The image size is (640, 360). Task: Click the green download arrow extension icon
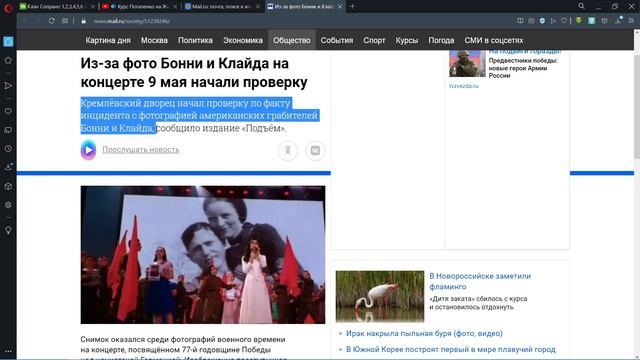(x=579, y=20)
